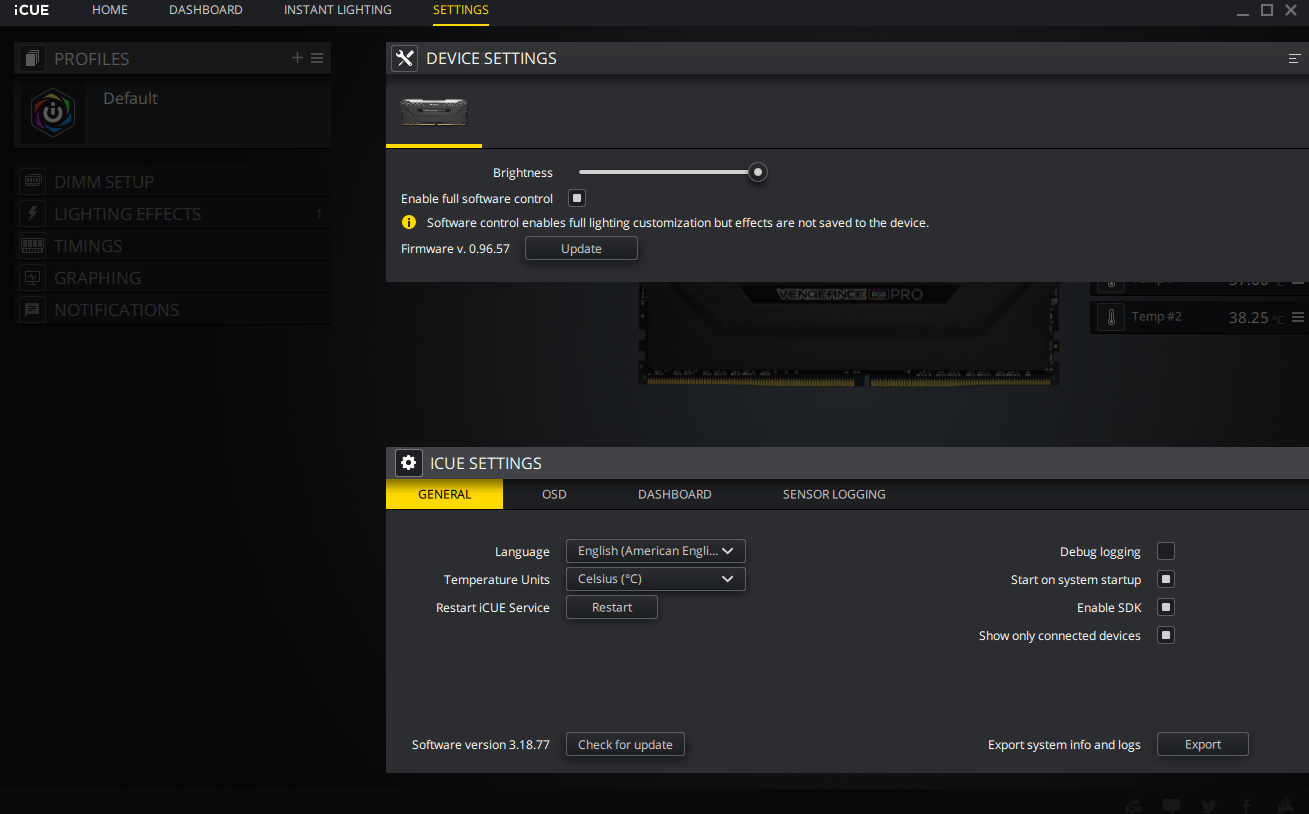The image size is (1309, 814).
Task: Click the firmware Update button
Action: [581, 248]
